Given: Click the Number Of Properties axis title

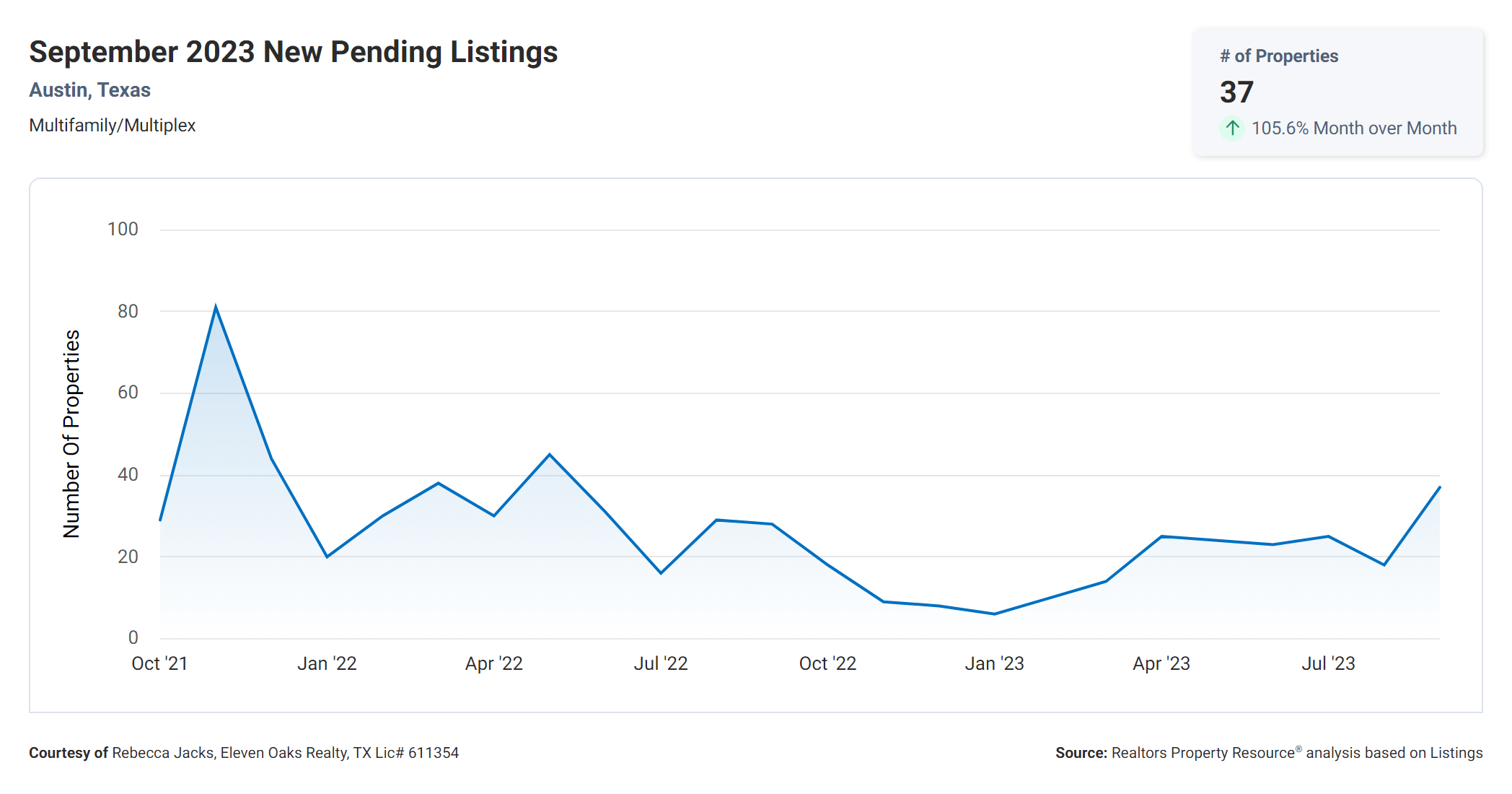Looking at the screenshot, I should pyautogui.click(x=71, y=434).
